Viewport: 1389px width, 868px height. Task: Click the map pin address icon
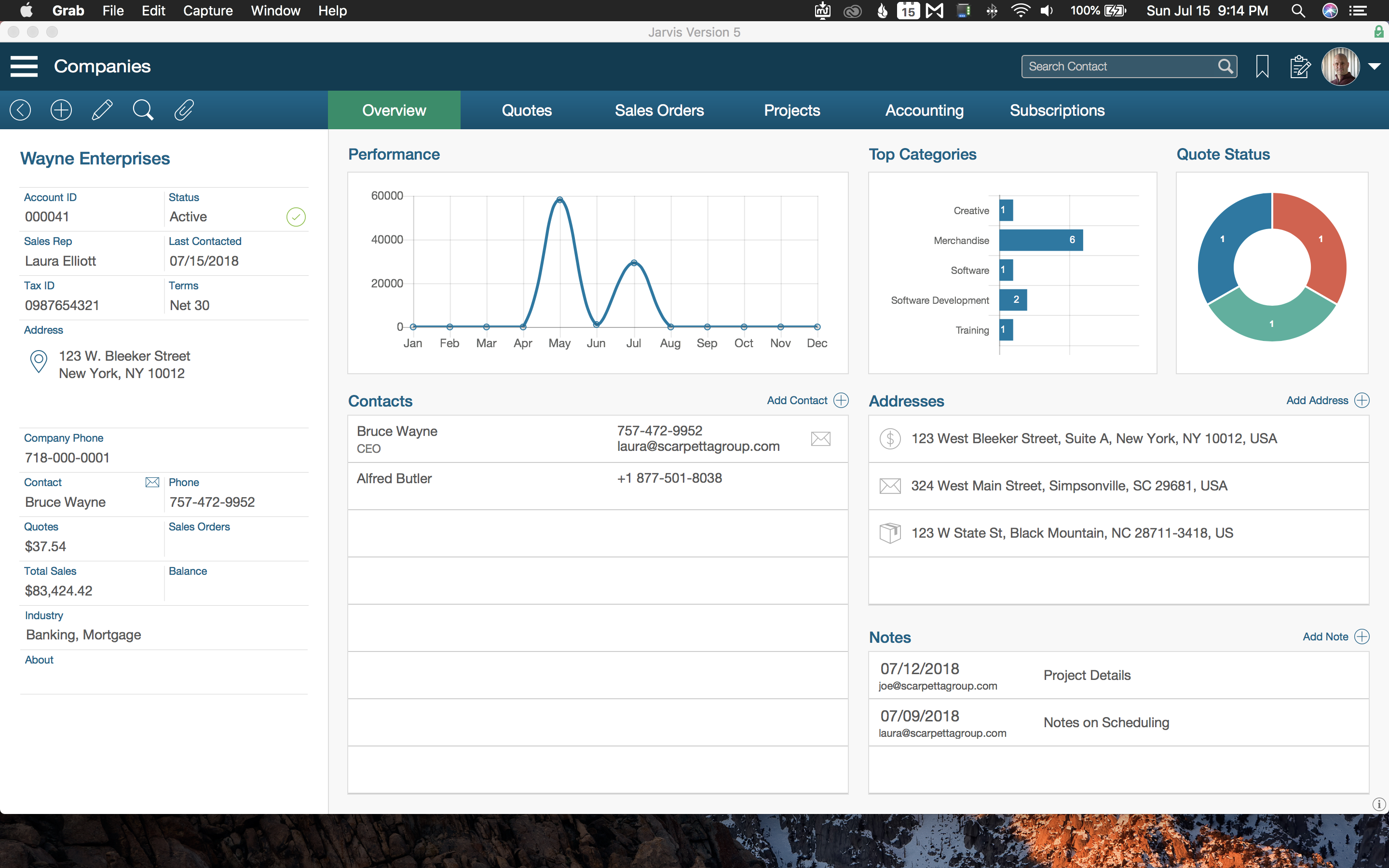[39, 362]
